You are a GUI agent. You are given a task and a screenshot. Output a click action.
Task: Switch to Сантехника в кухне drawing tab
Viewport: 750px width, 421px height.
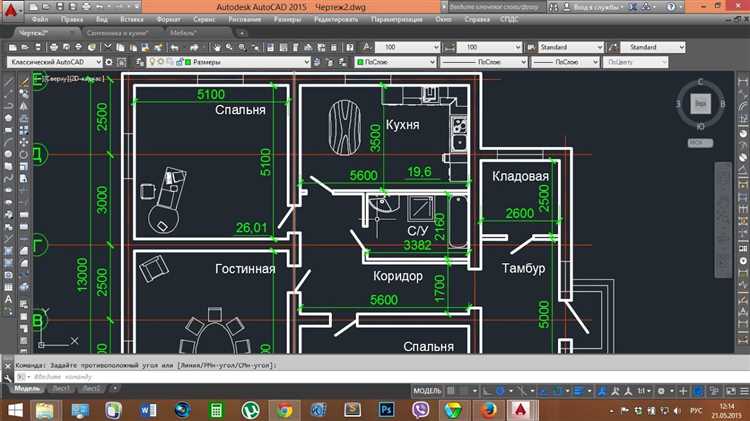[x=117, y=33]
